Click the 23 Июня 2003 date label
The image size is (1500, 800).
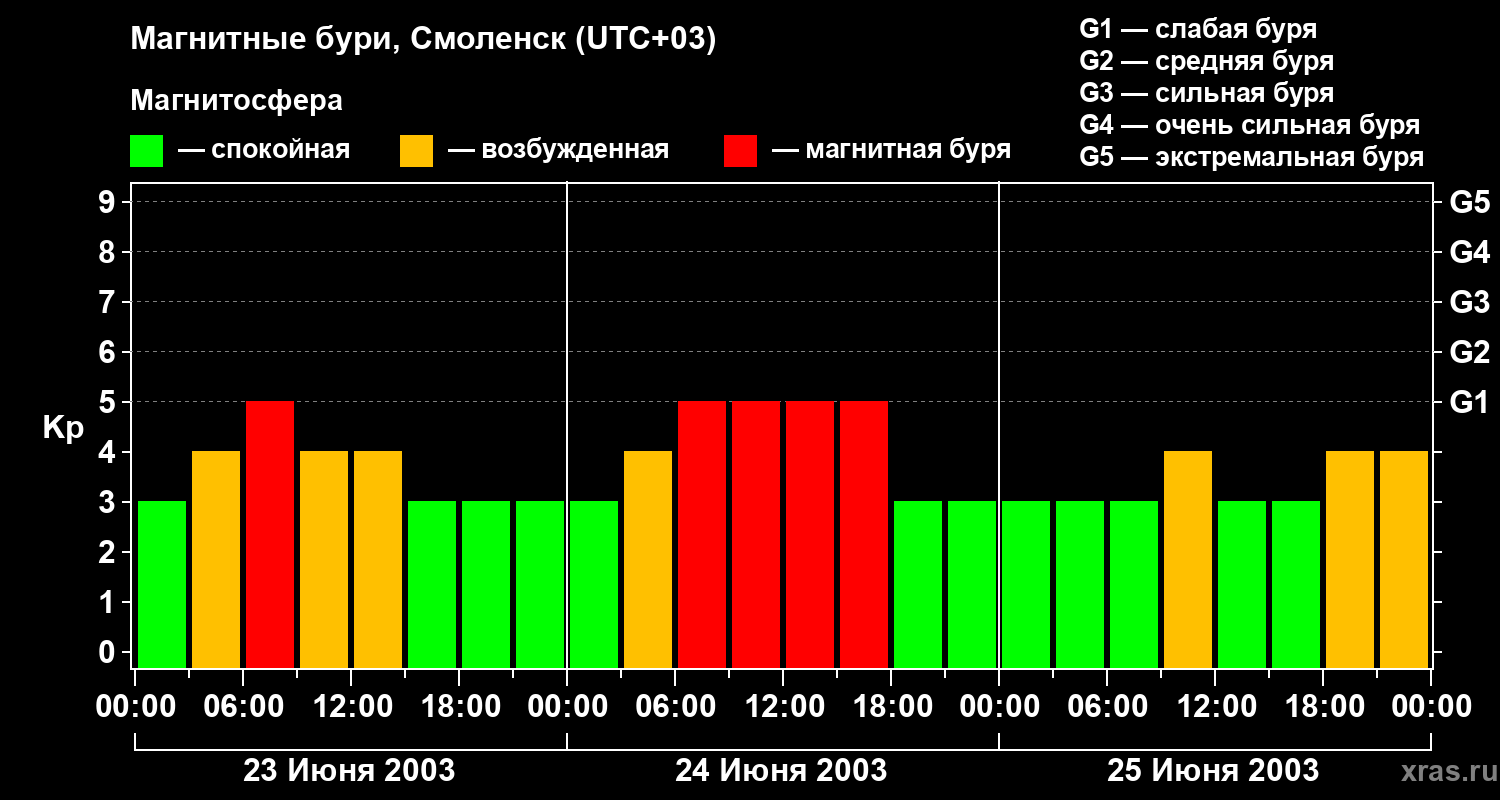tap(349, 771)
